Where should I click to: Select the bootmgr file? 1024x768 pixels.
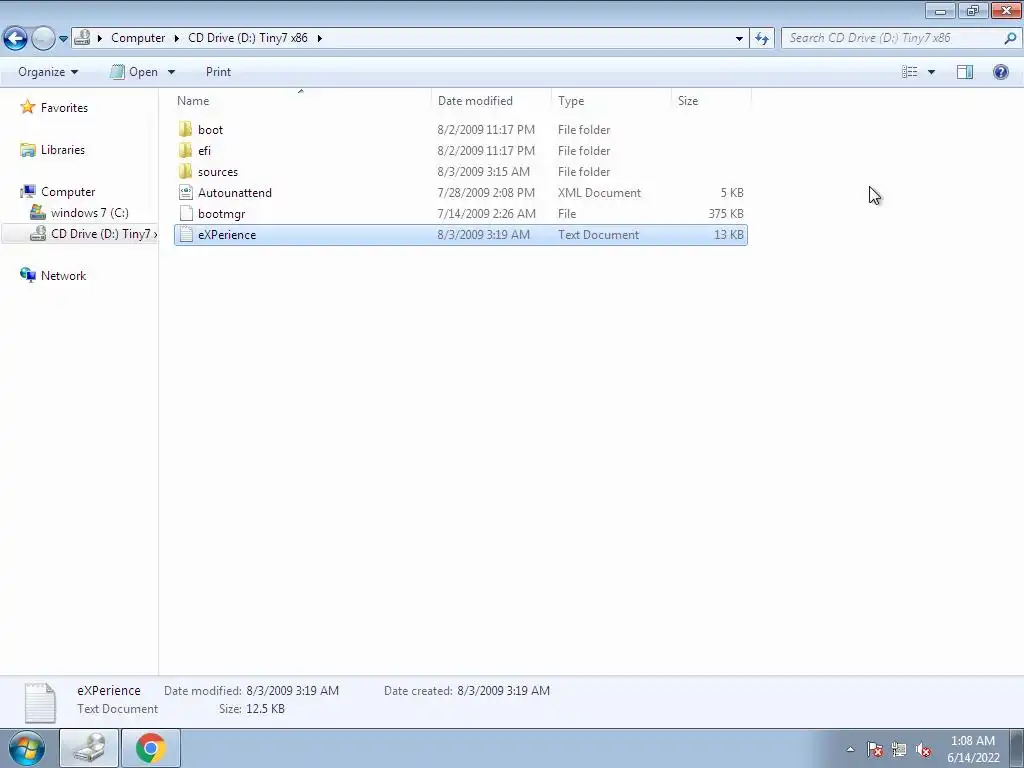(x=460, y=214)
